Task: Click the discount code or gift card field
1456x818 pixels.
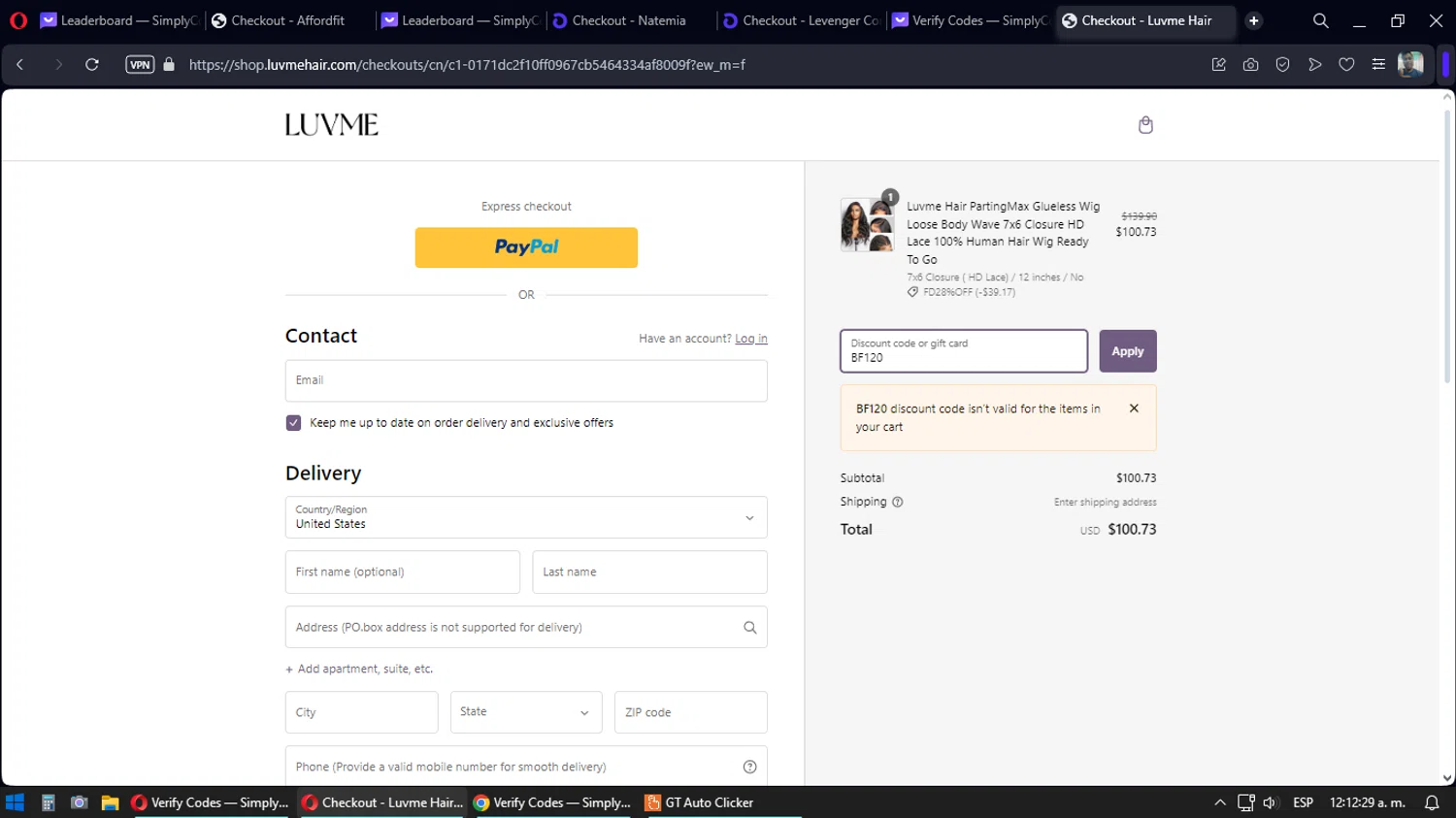Action: tap(964, 351)
